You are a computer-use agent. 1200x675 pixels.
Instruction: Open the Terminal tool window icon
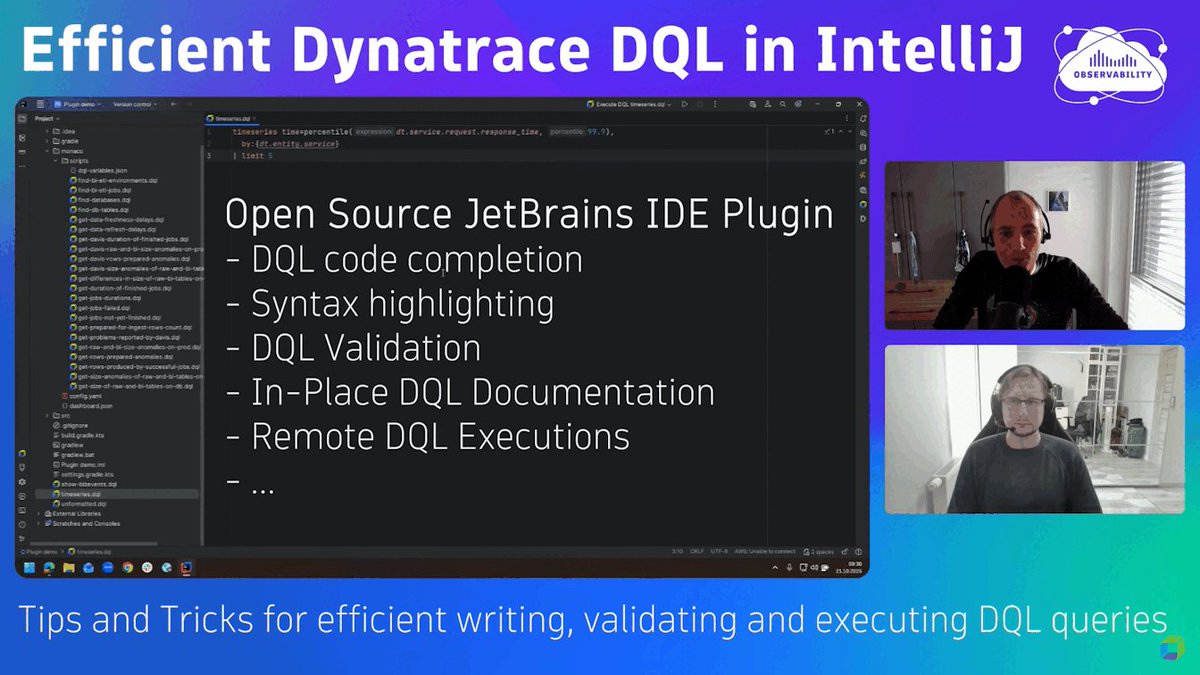pos(22,510)
